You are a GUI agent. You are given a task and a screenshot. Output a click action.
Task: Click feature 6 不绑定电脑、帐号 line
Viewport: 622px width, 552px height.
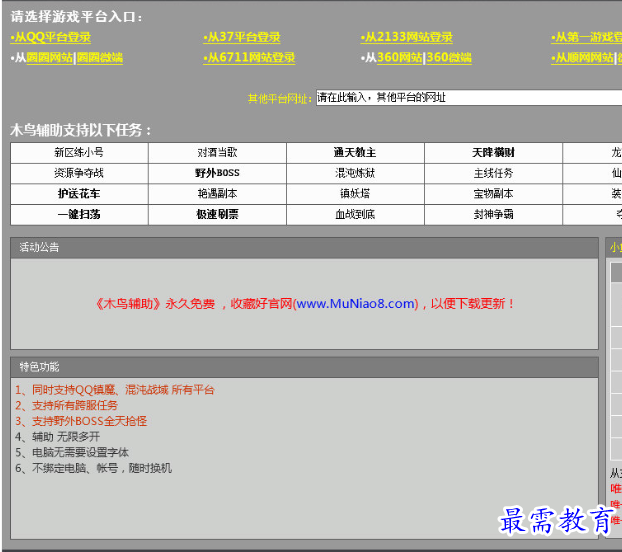(93, 468)
